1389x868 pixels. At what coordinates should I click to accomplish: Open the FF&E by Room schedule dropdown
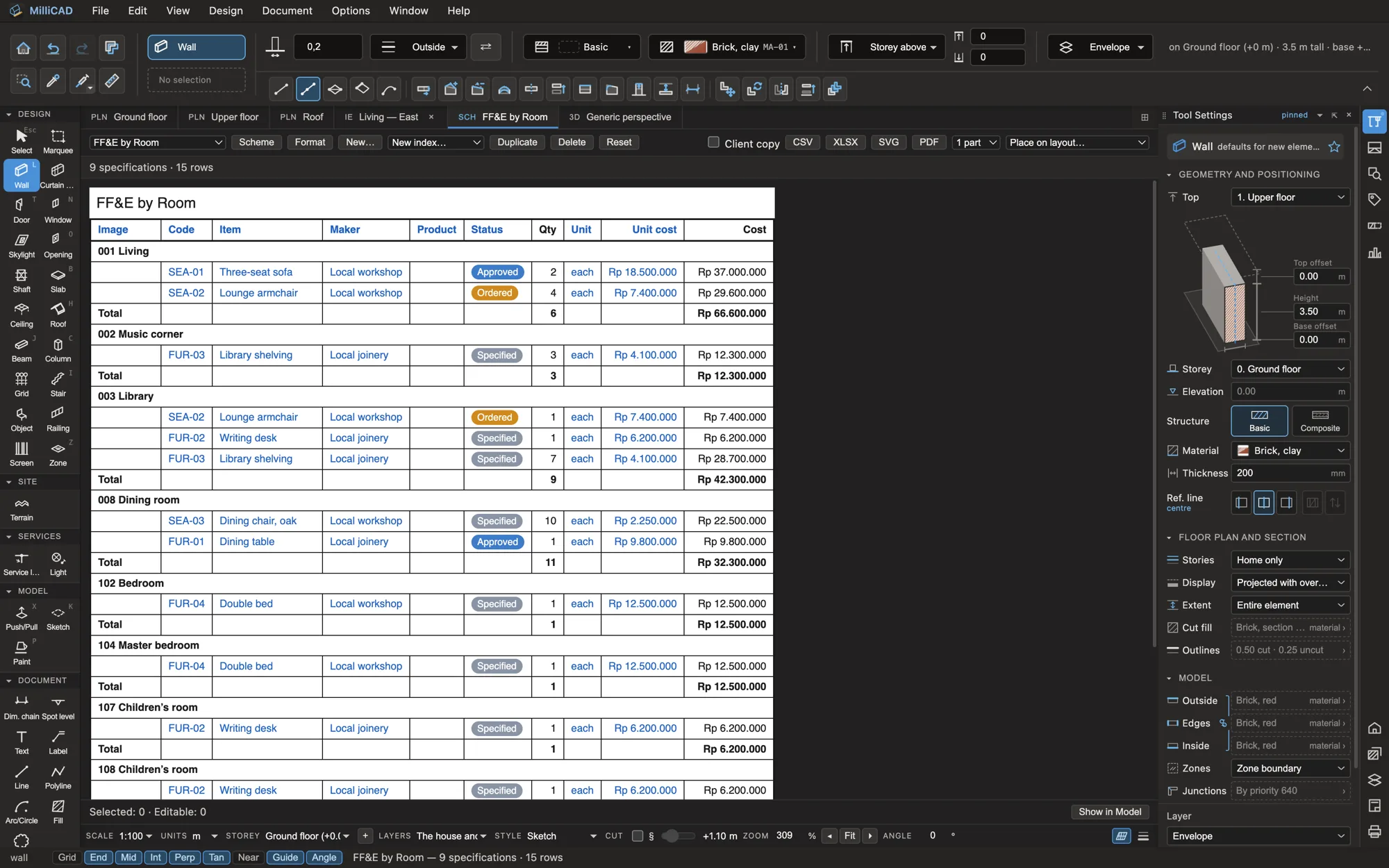pos(158,142)
